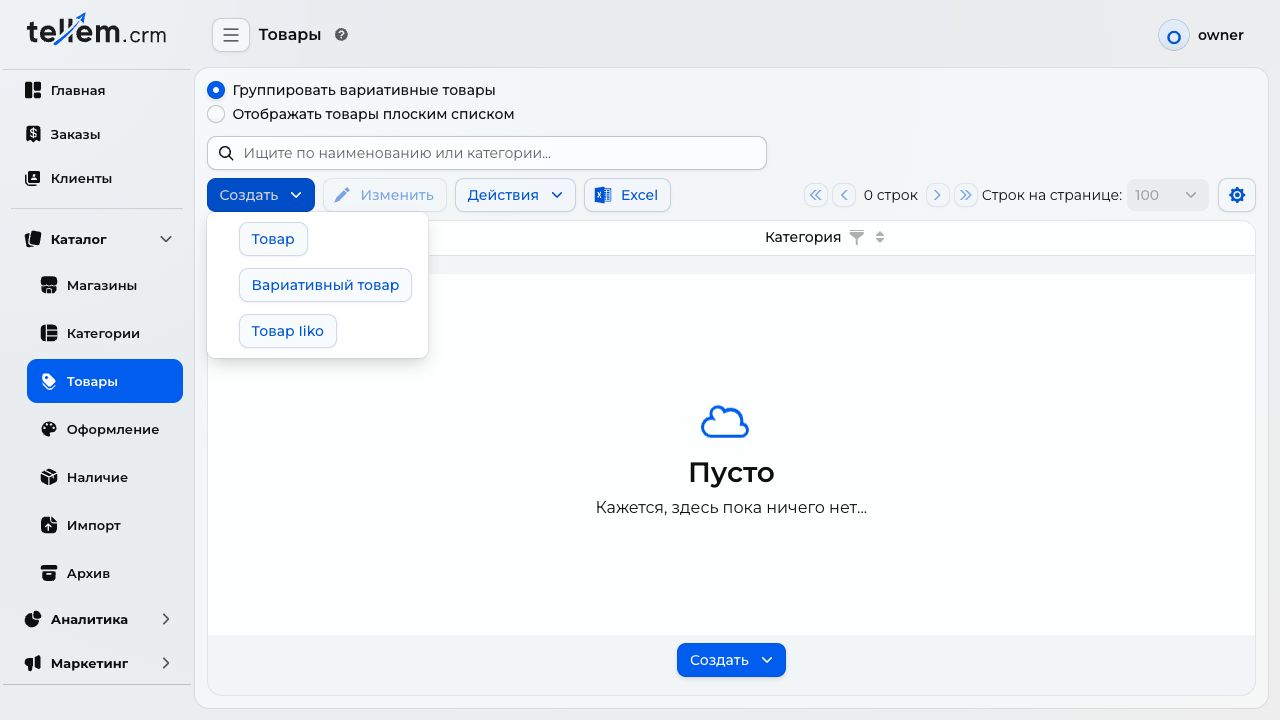Click the magnifier icon in the search field
This screenshot has width=1280, height=720.
(226, 153)
